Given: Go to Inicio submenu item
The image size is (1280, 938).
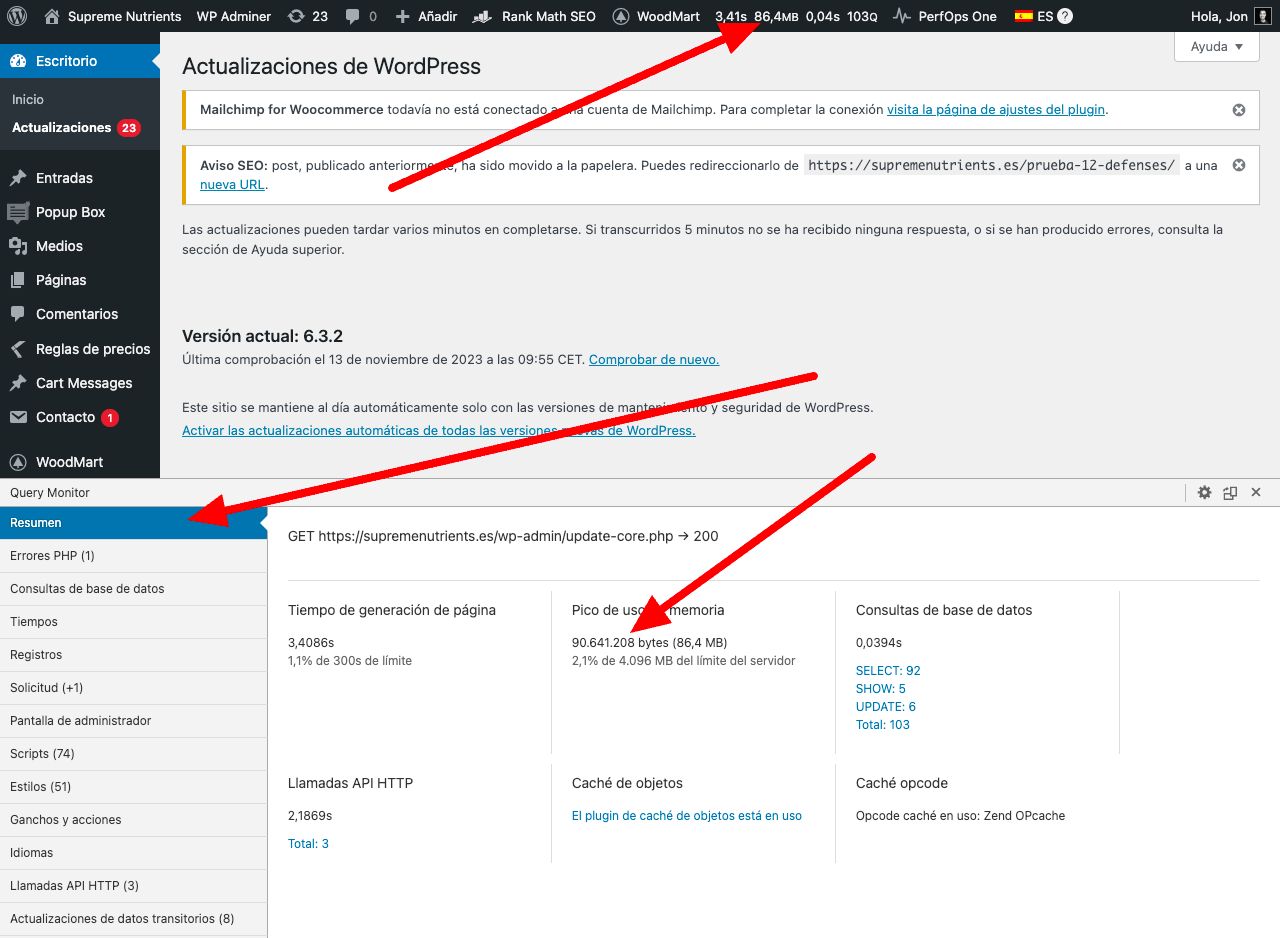Looking at the screenshot, I should click(28, 99).
